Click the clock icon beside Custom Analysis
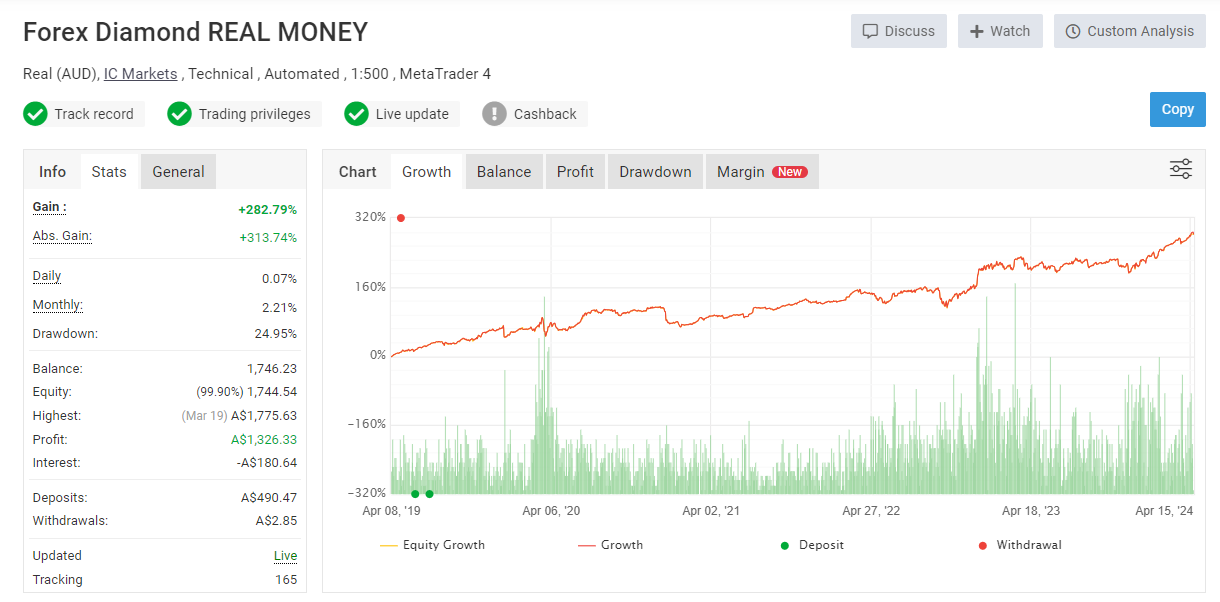The image size is (1220, 602). point(1075,30)
